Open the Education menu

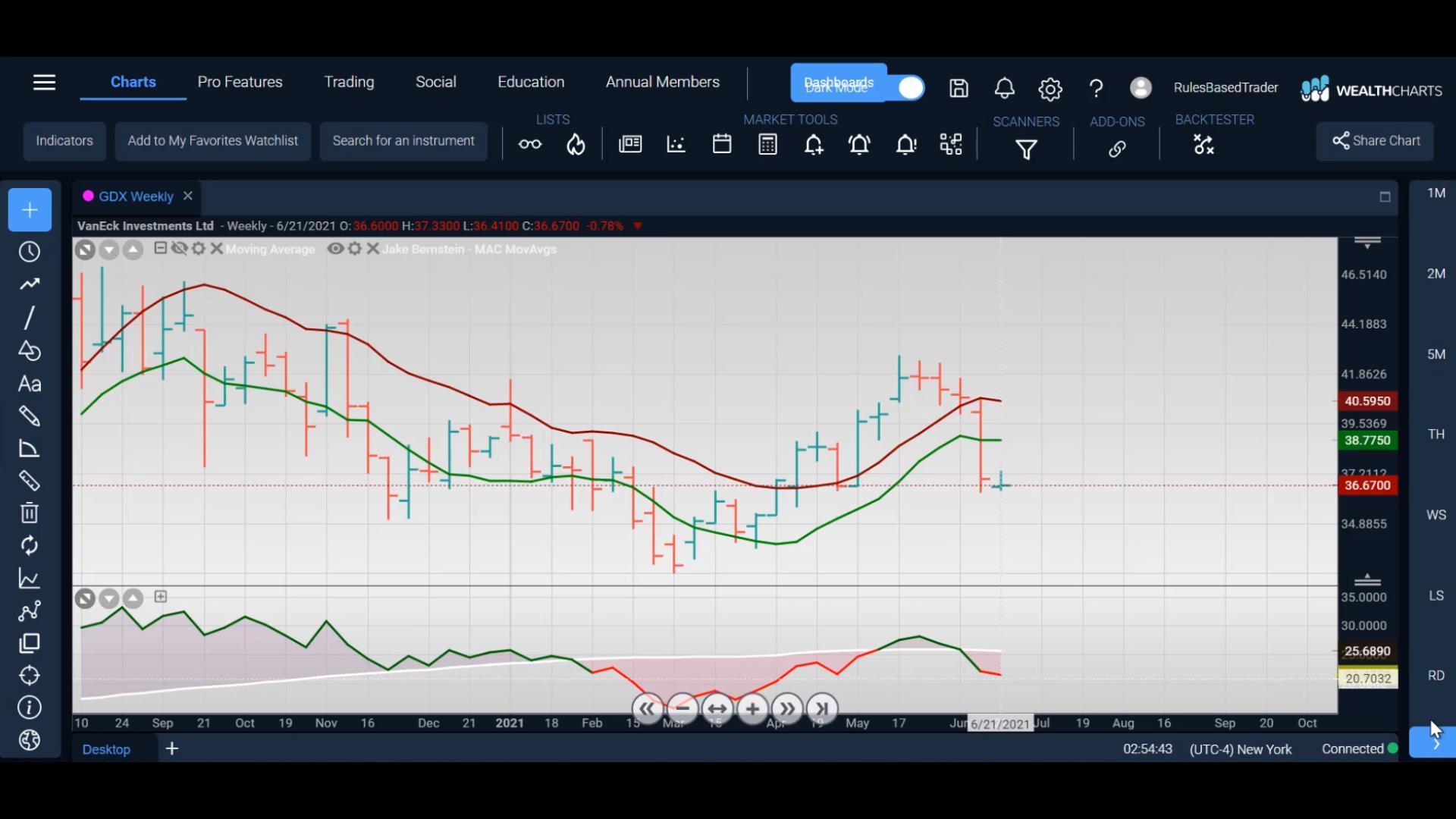point(531,82)
